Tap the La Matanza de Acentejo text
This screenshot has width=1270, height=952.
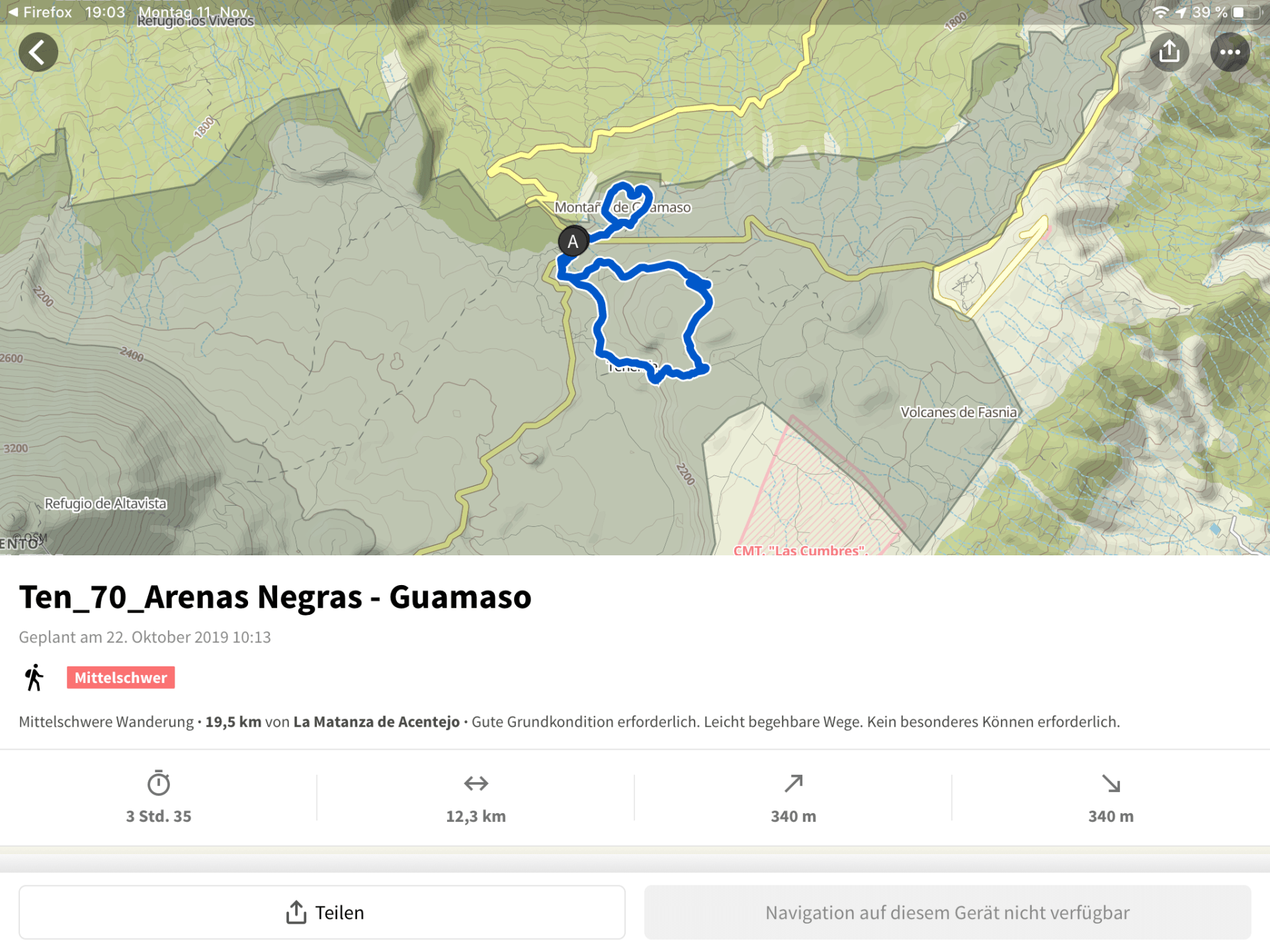pyautogui.click(x=376, y=722)
